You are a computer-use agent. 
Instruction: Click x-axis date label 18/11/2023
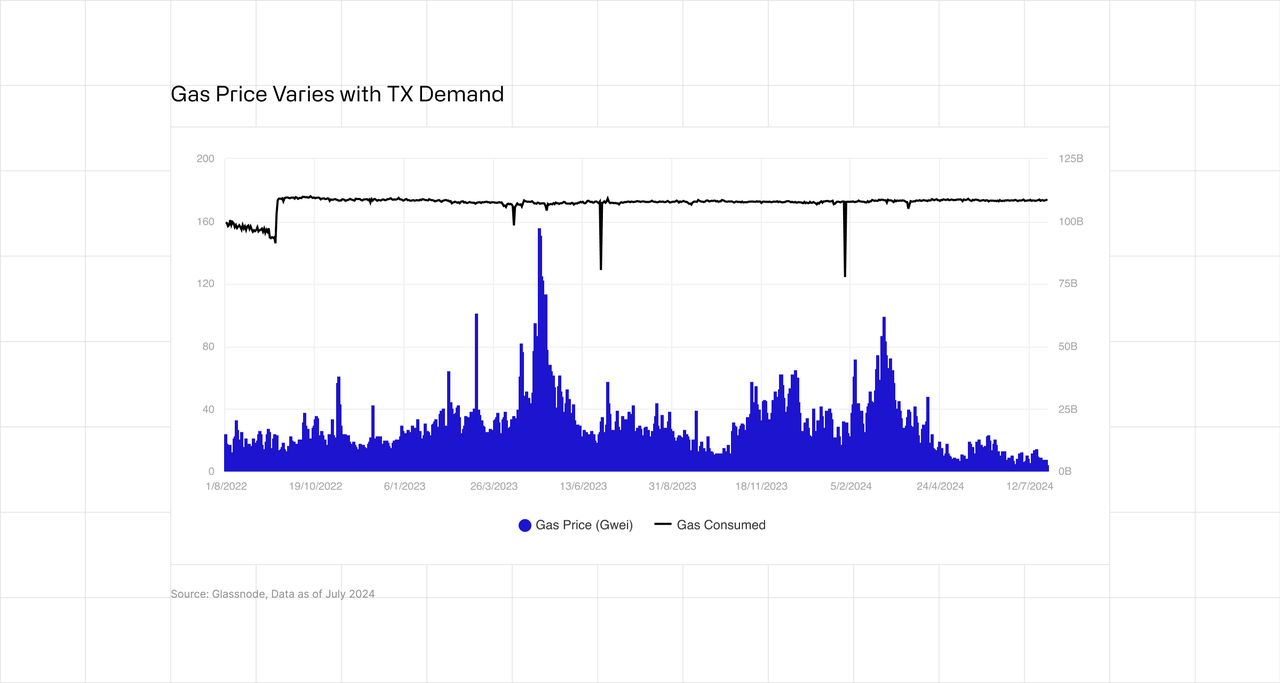(762, 486)
